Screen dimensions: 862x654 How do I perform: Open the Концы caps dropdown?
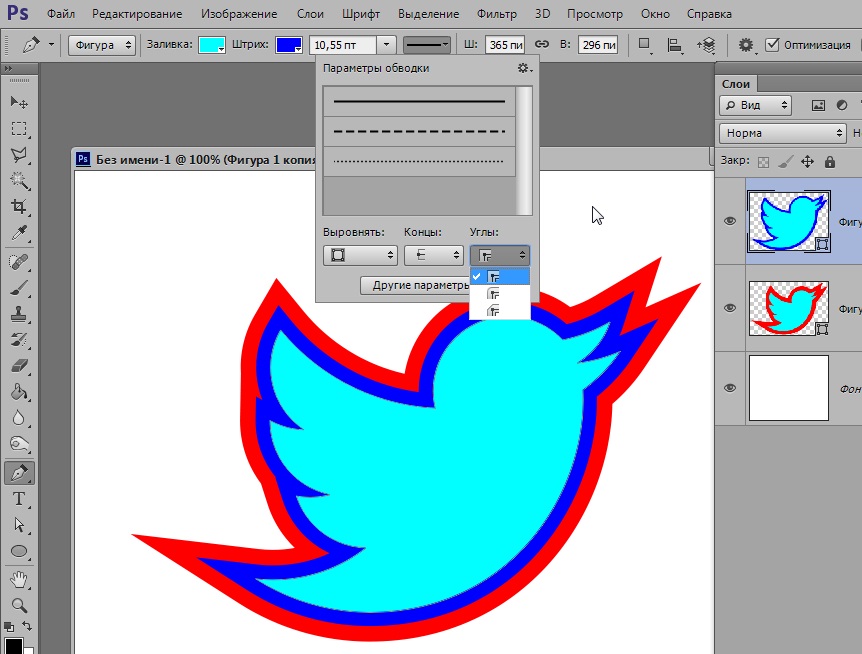click(x=434, y=255)
